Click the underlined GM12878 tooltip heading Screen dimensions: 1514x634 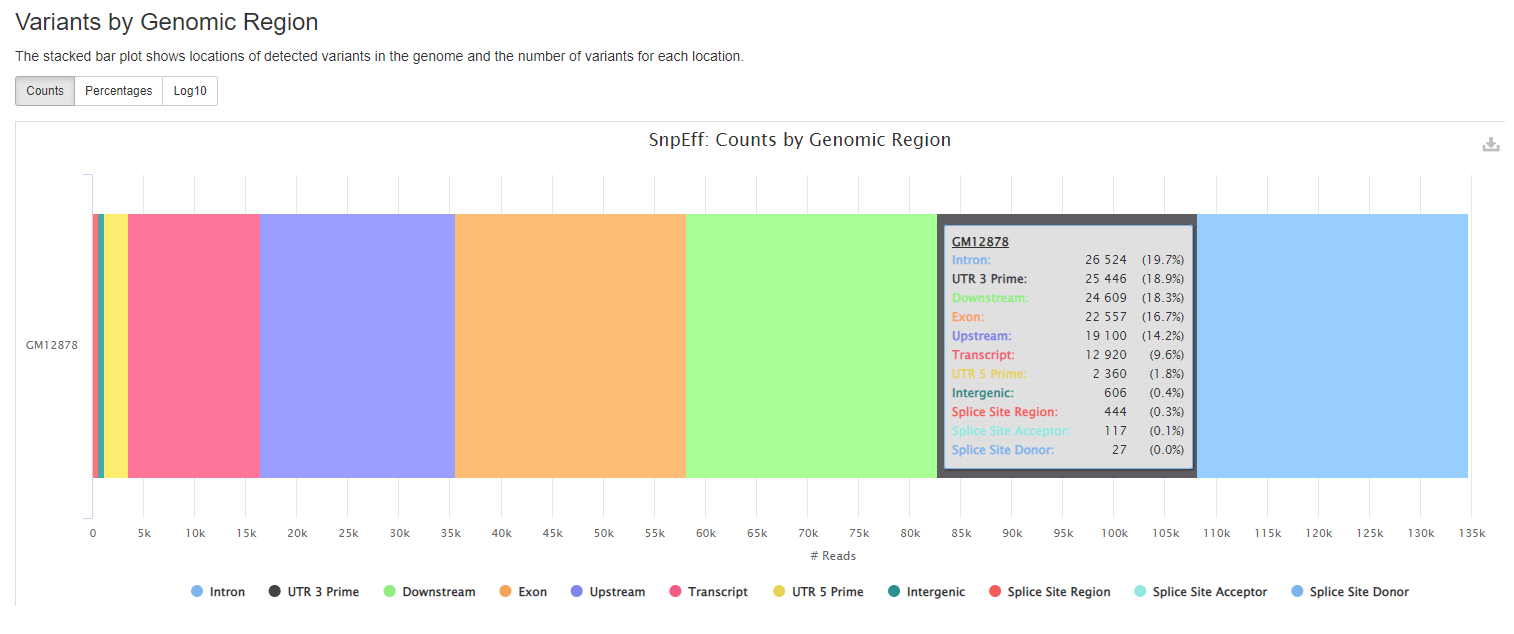click(x=979, y=241)
